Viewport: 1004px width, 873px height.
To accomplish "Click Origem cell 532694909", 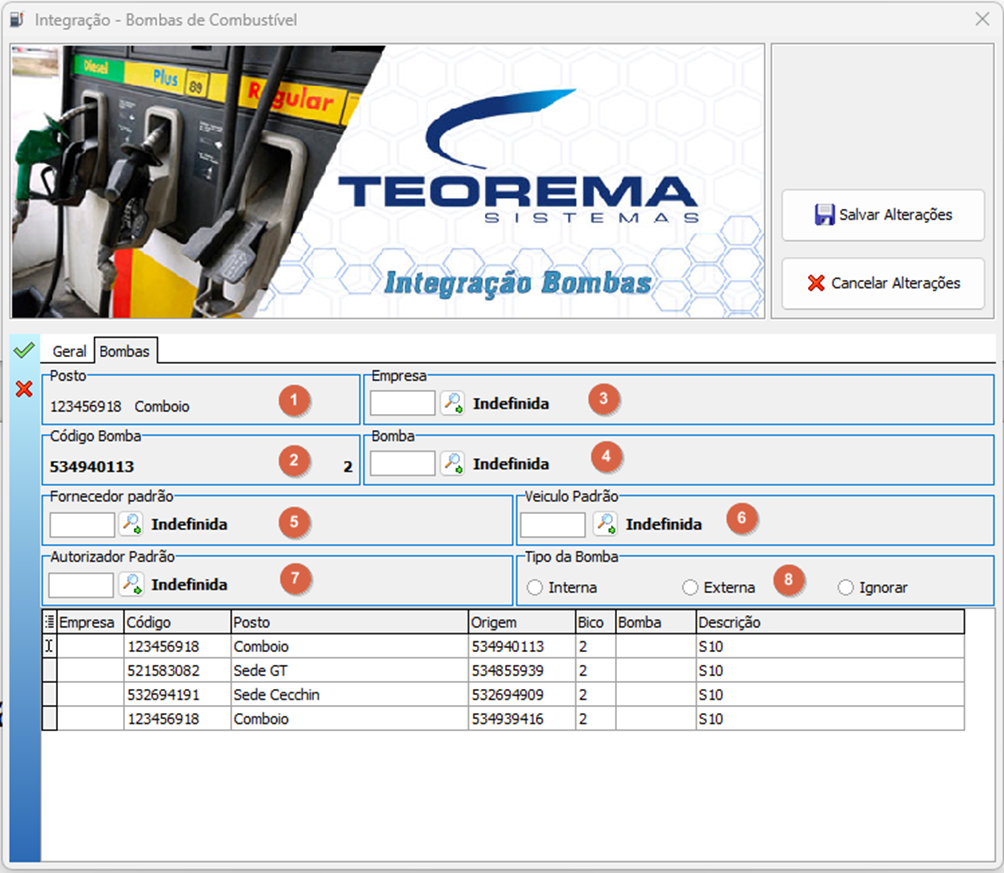I will pos(522,695).
